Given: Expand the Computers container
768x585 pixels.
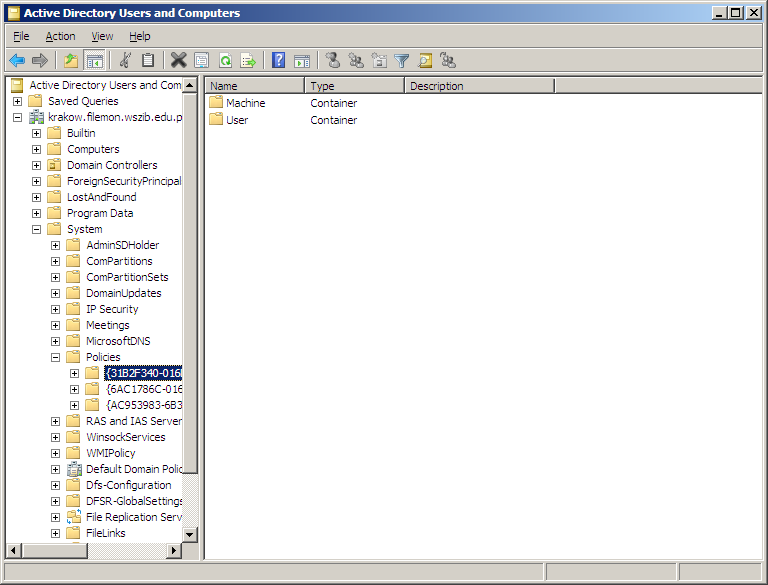Looking at the screenshot, I should coord(36,149).
